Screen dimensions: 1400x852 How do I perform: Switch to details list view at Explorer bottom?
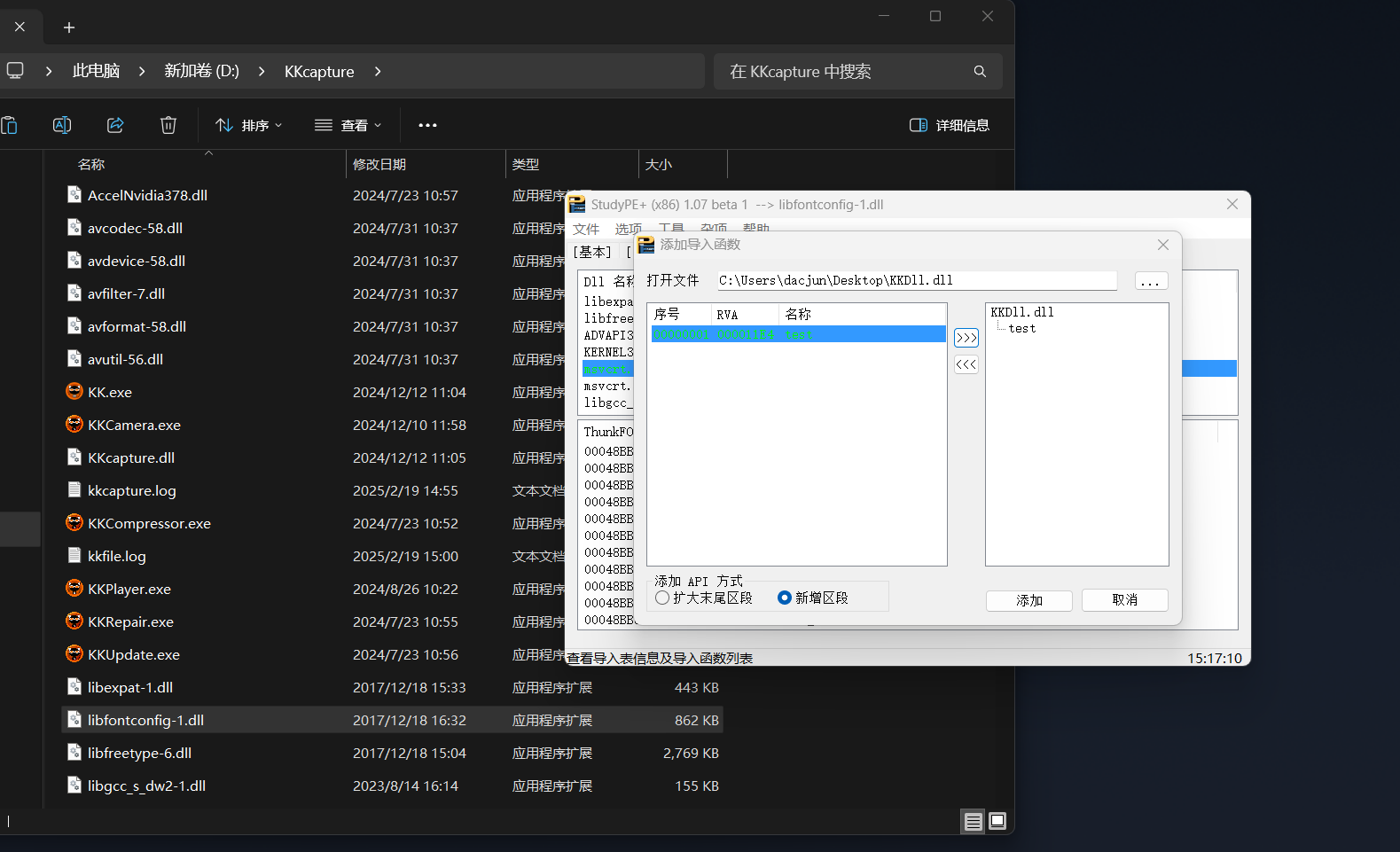click(x=974, y=821)
